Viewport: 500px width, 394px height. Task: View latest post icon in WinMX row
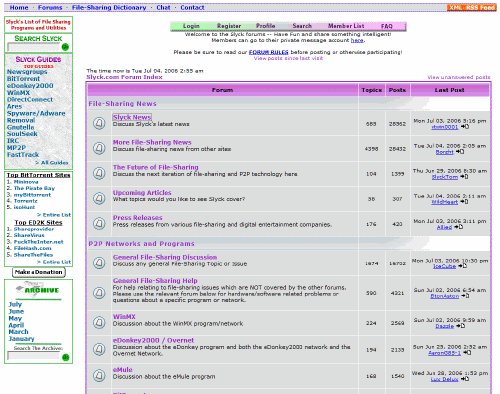tap(461, 326)
